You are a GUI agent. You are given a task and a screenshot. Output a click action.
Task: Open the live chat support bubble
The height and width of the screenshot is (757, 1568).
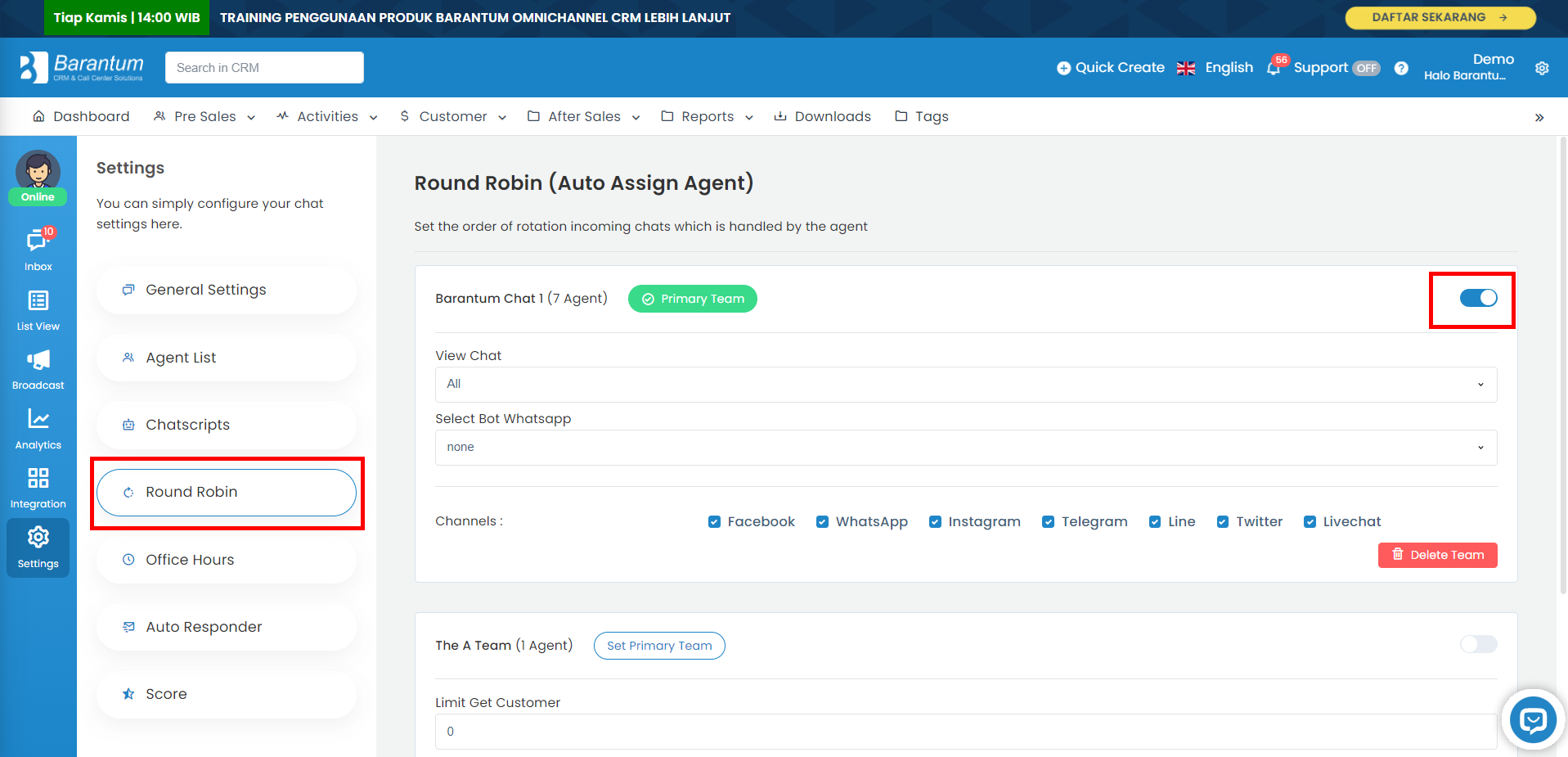[x=1533, y=720]
